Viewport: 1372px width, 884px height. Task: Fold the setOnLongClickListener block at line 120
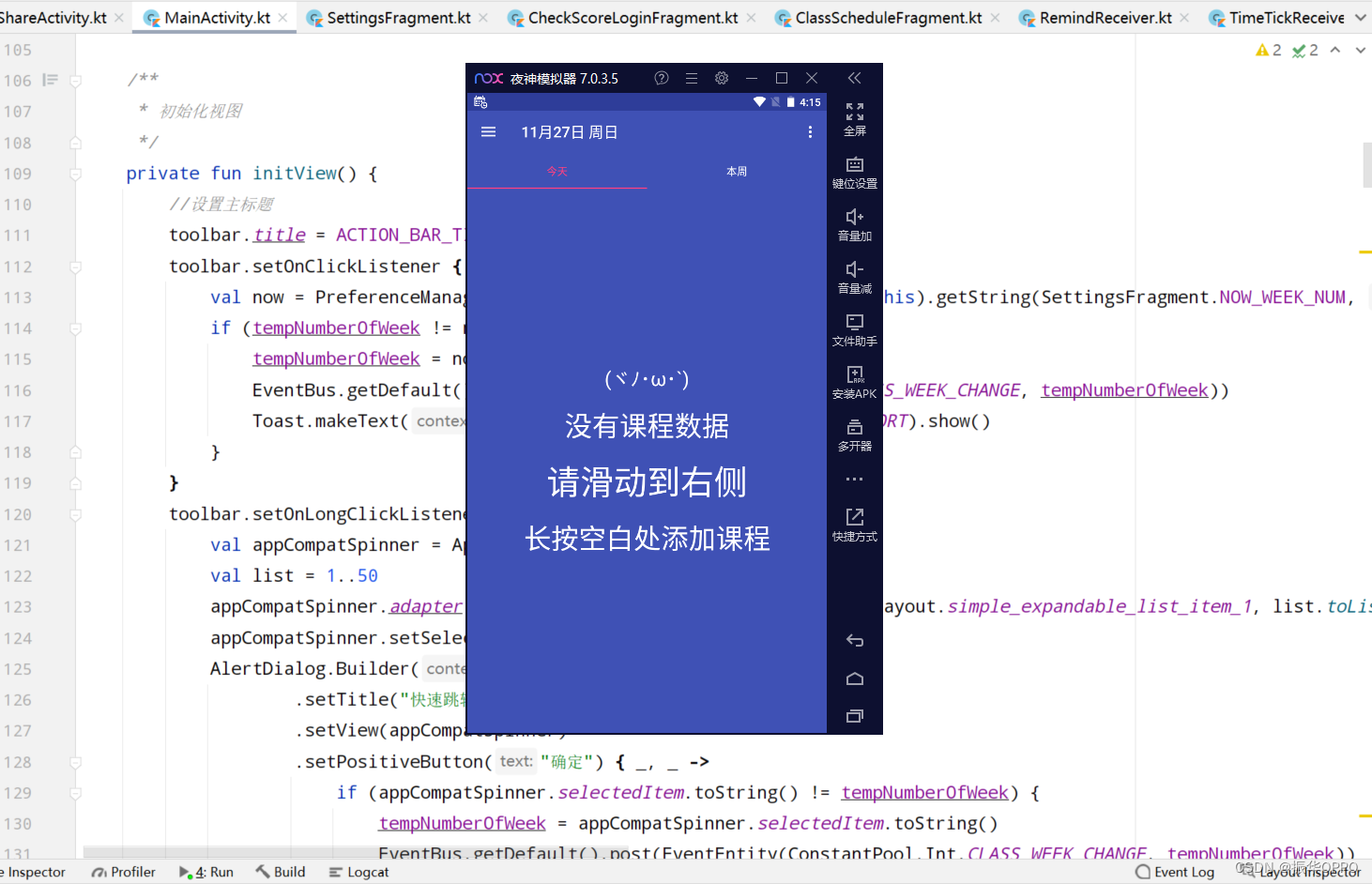click(x=76, y=514)
